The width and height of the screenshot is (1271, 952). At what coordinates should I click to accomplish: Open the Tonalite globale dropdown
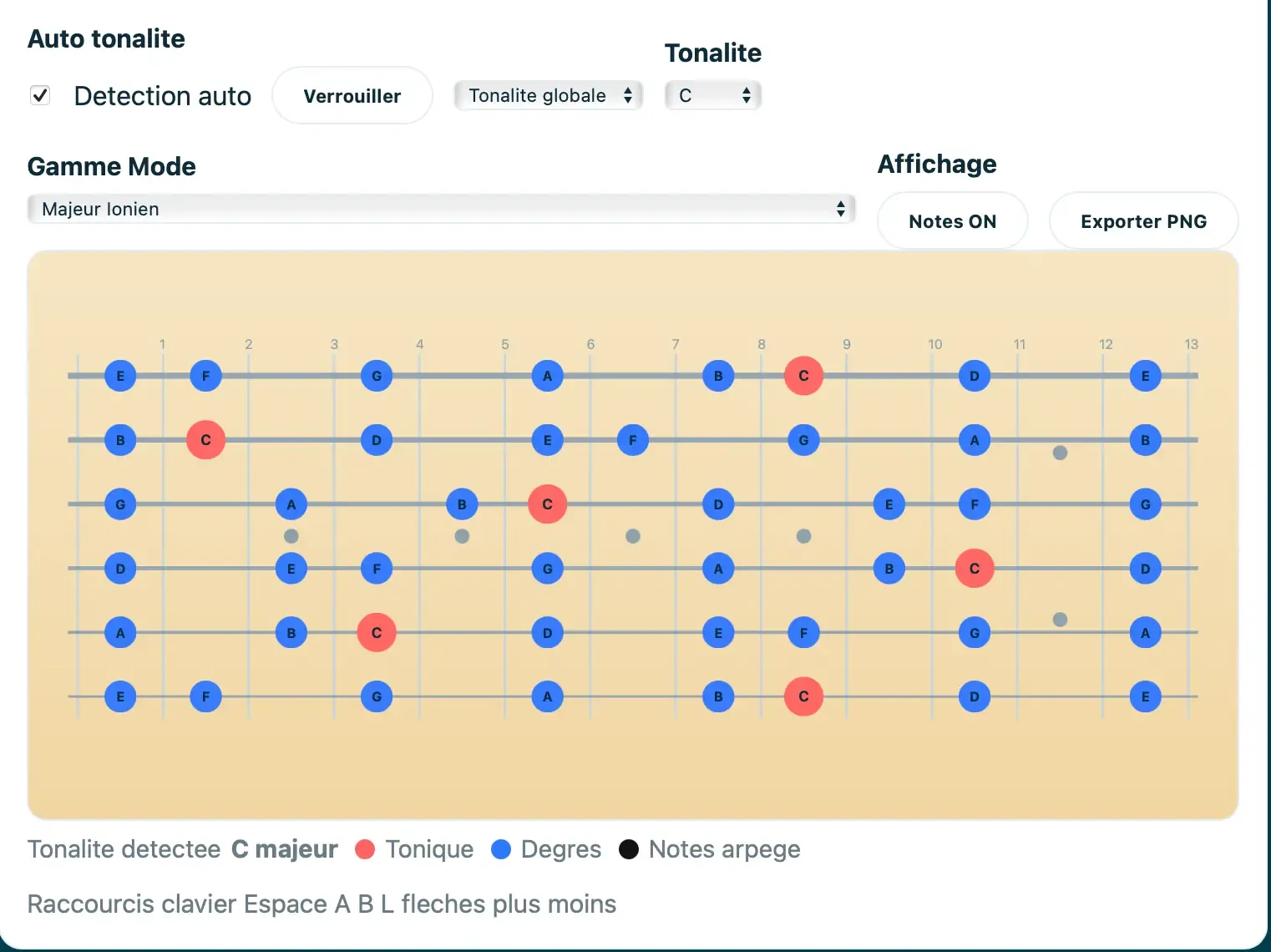548,95
